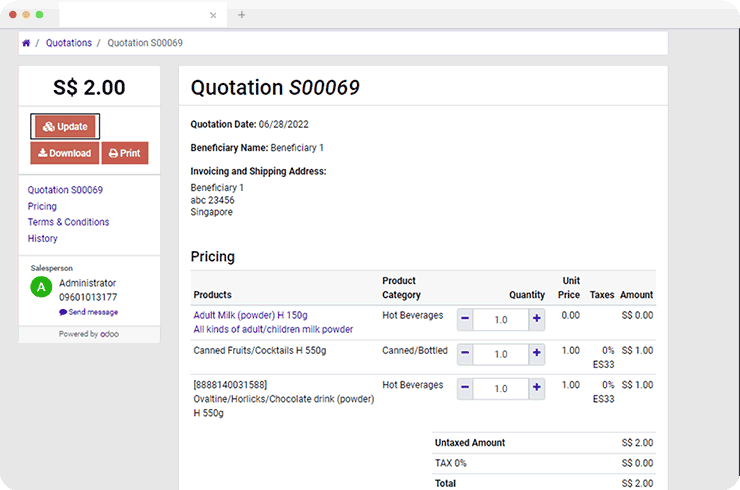Go to the Pricing sidebar link
Screen dimensions: 740x490
[42, 206]
